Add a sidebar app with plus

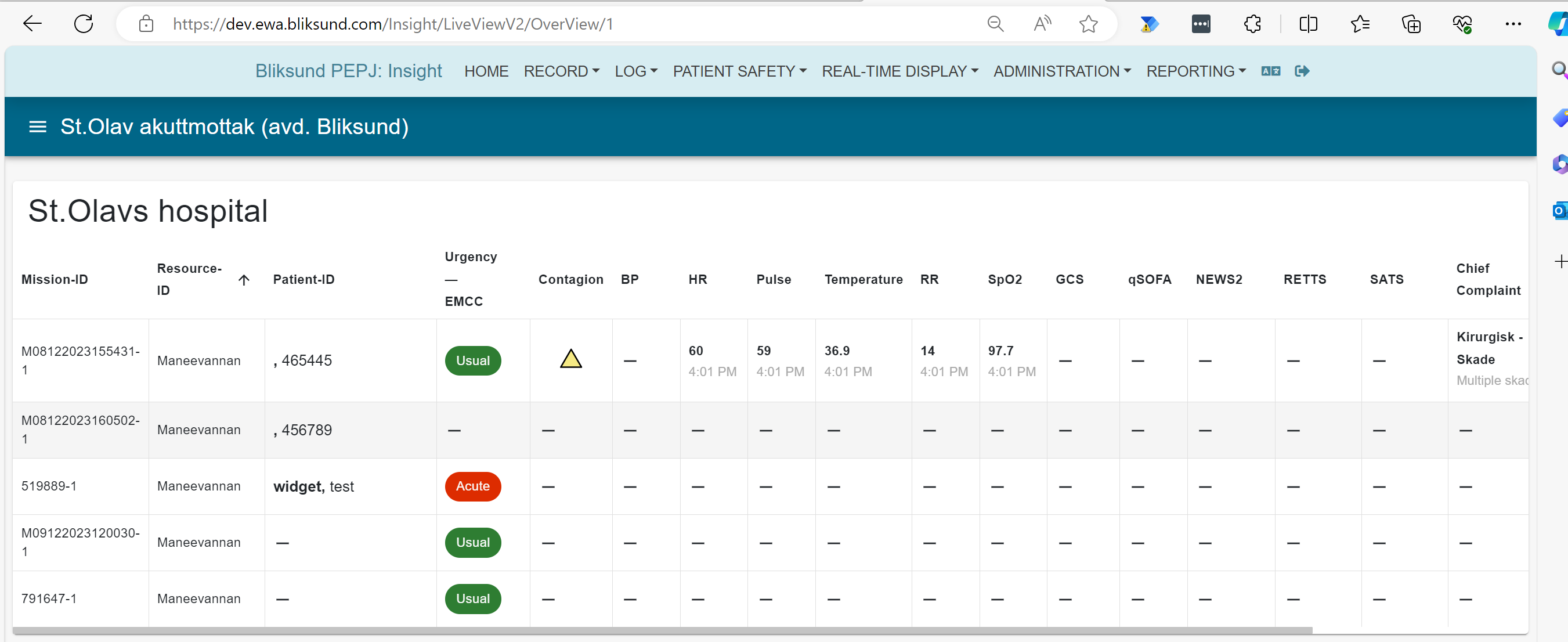pos(1560,261)
